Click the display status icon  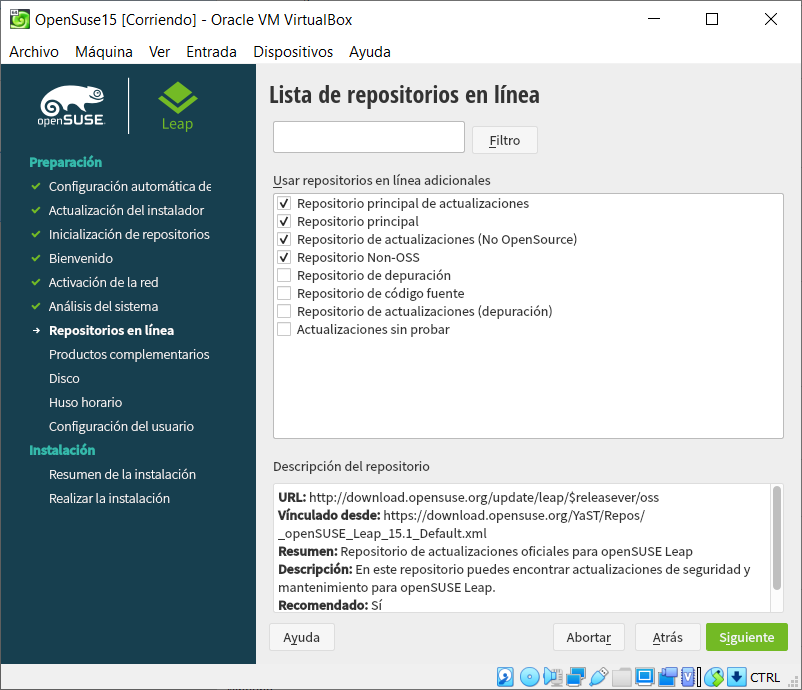click(644, 677)
